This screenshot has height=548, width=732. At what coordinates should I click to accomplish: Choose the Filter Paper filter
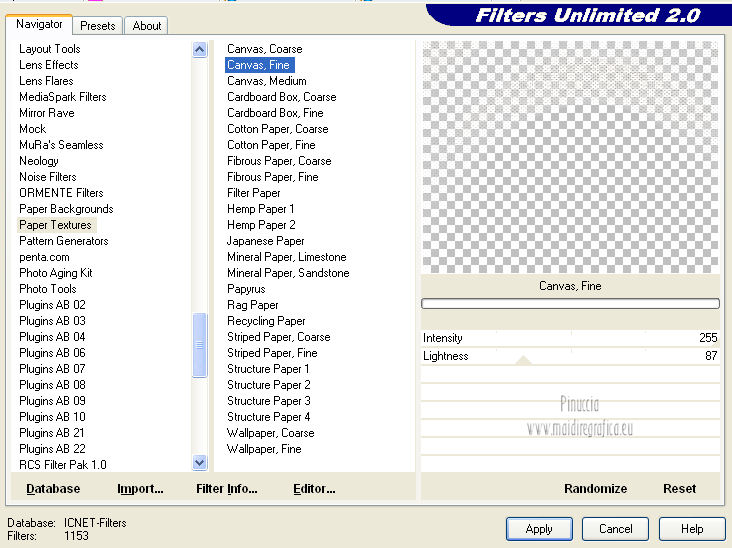253,193
